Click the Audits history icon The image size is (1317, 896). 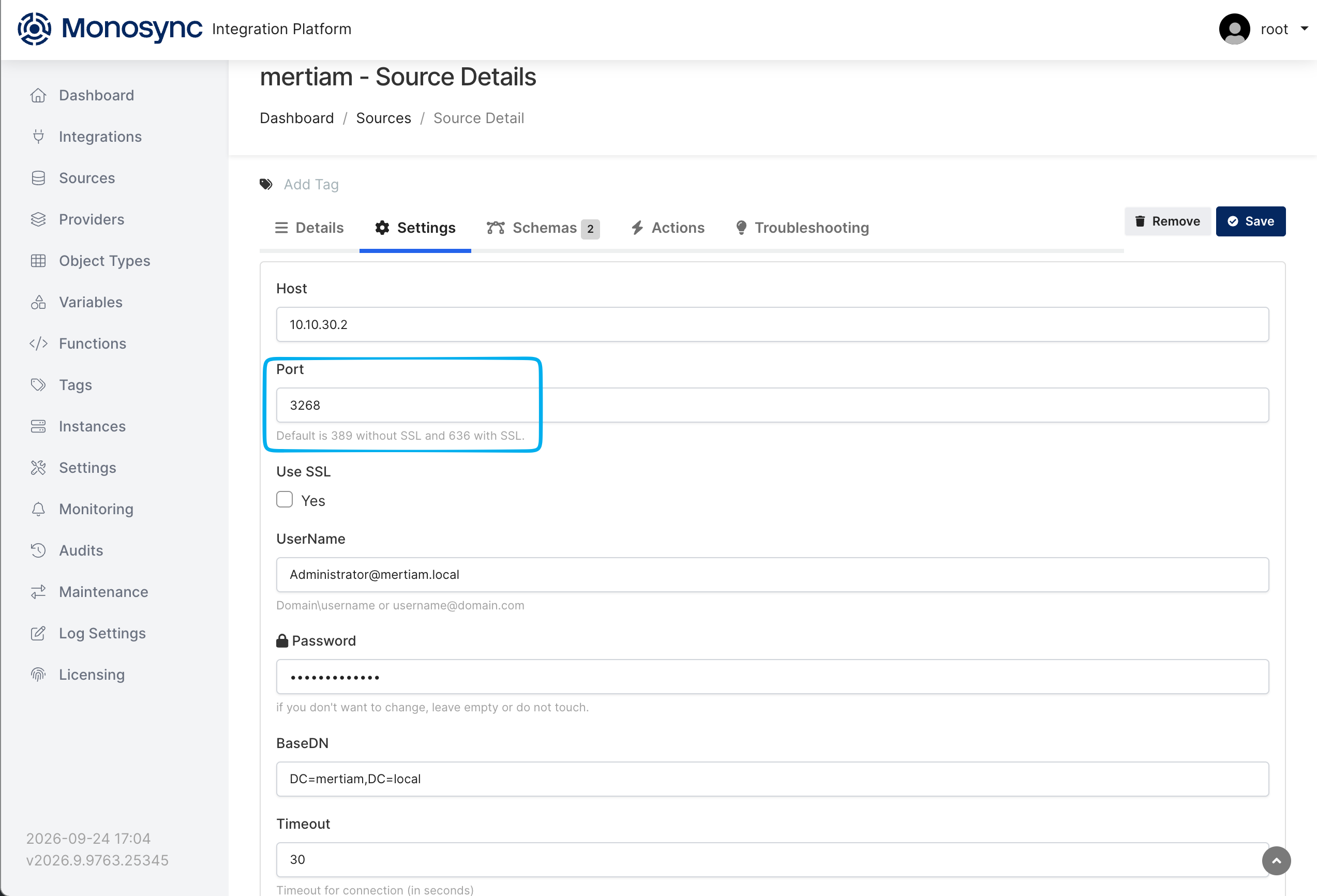[x=38, y=550]
